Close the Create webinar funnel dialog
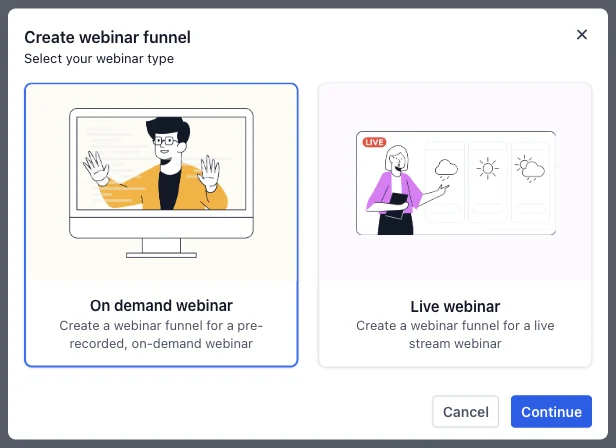The image size is (616, 448). [x=582, y=35]
